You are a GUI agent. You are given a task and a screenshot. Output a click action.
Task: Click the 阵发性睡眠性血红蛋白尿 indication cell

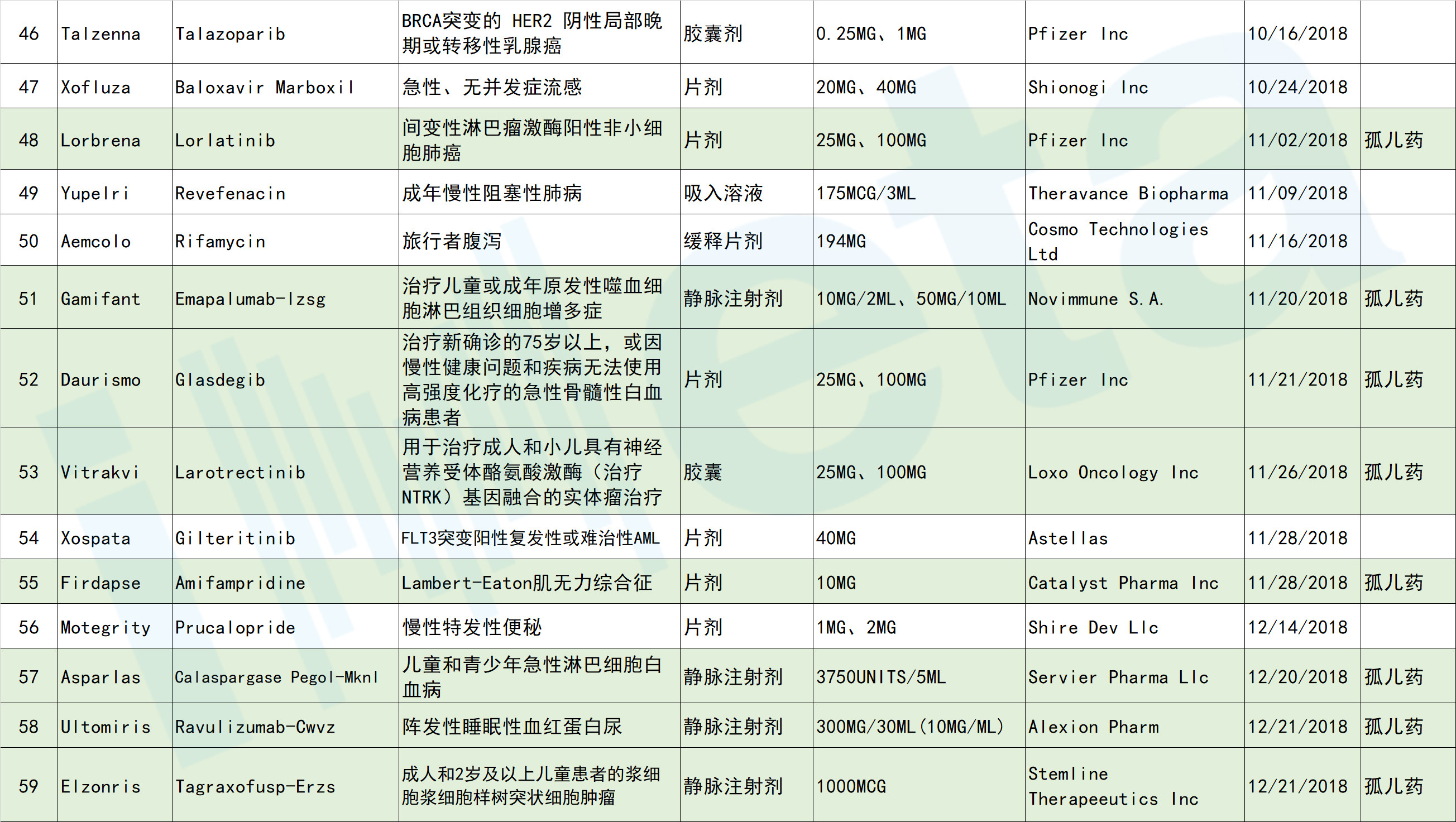click(x=539, y=725)
